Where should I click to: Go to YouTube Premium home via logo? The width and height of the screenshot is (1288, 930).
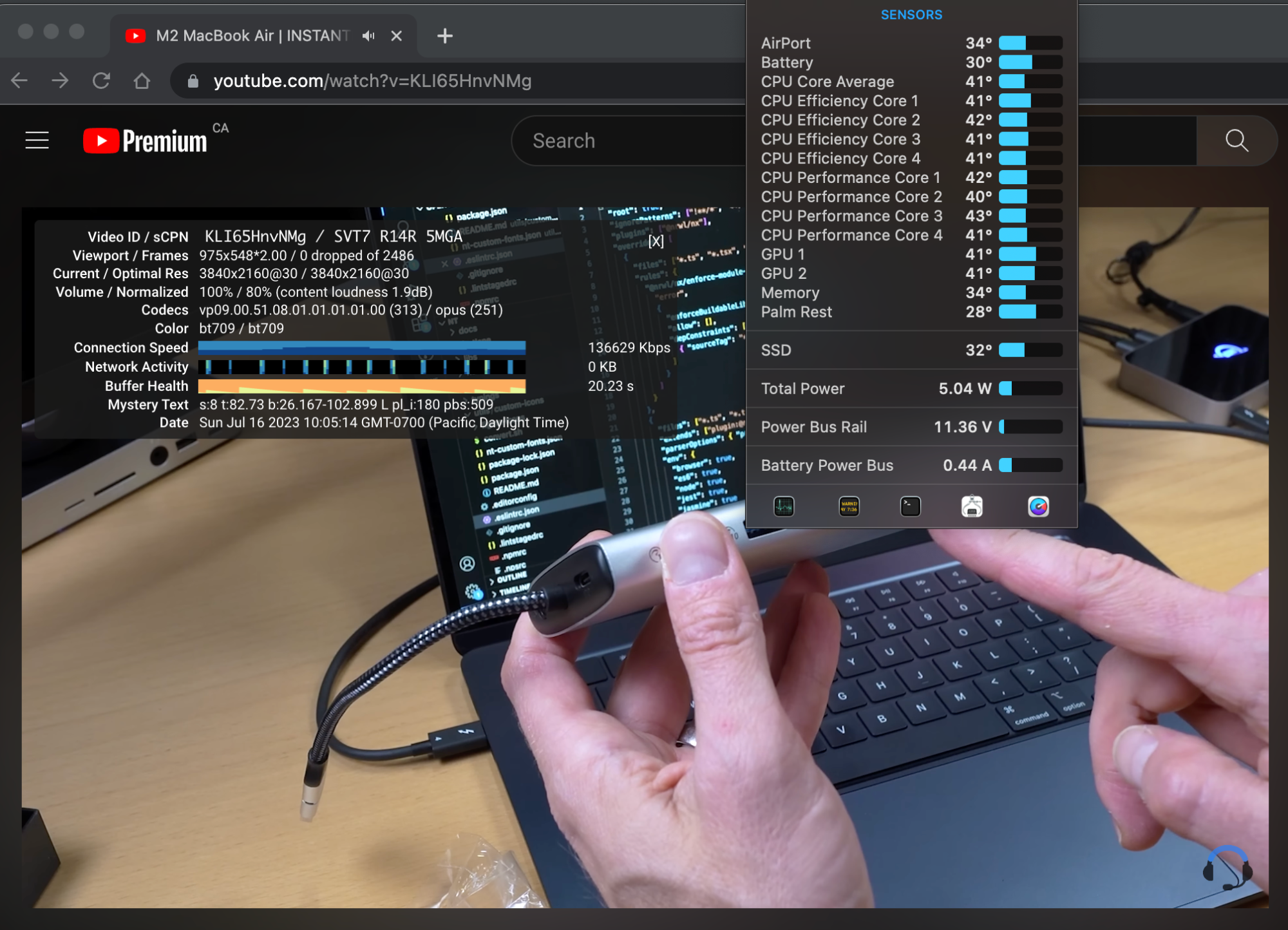click(146, 140)
